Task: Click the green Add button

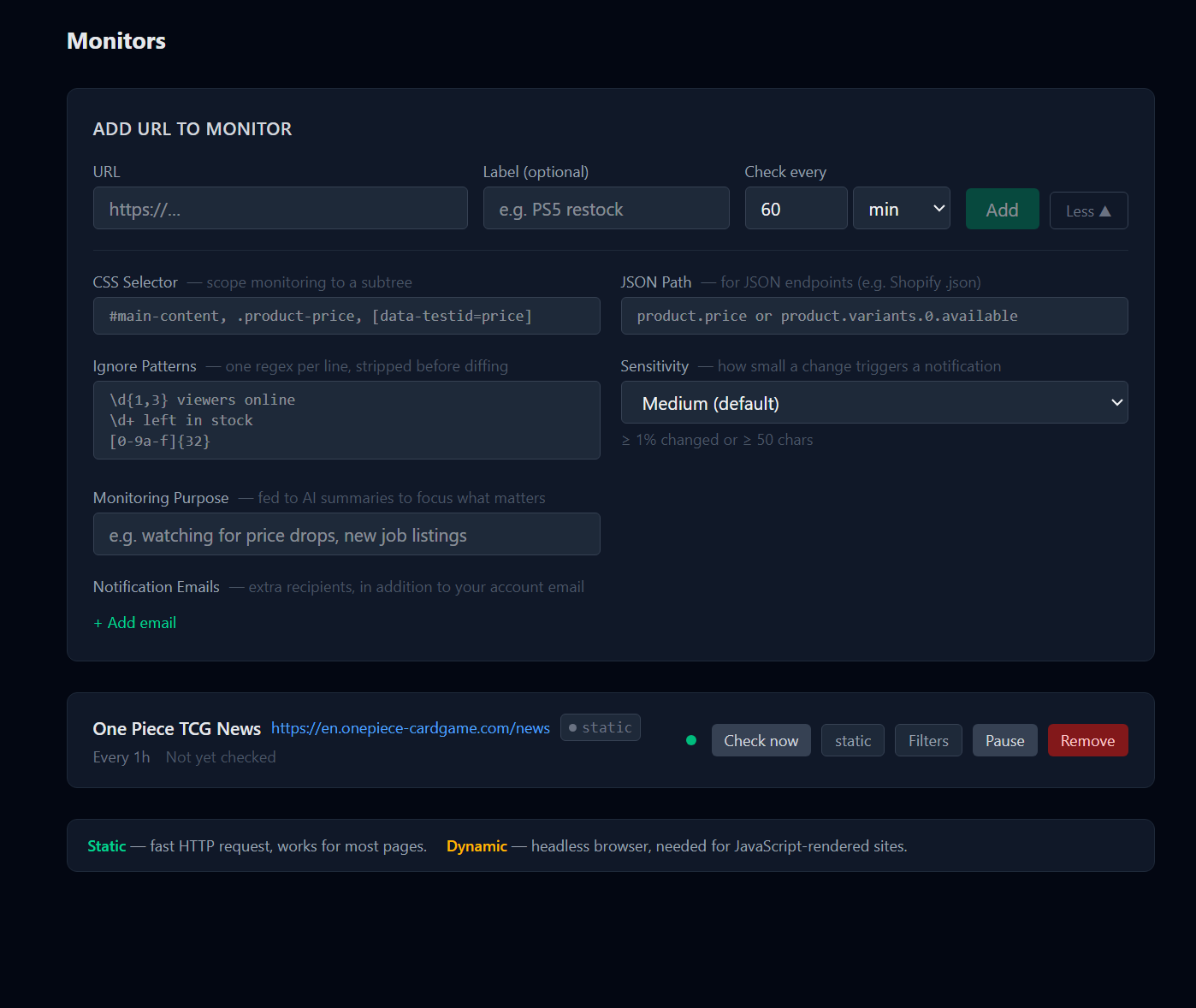Action: coord(1002,209)
